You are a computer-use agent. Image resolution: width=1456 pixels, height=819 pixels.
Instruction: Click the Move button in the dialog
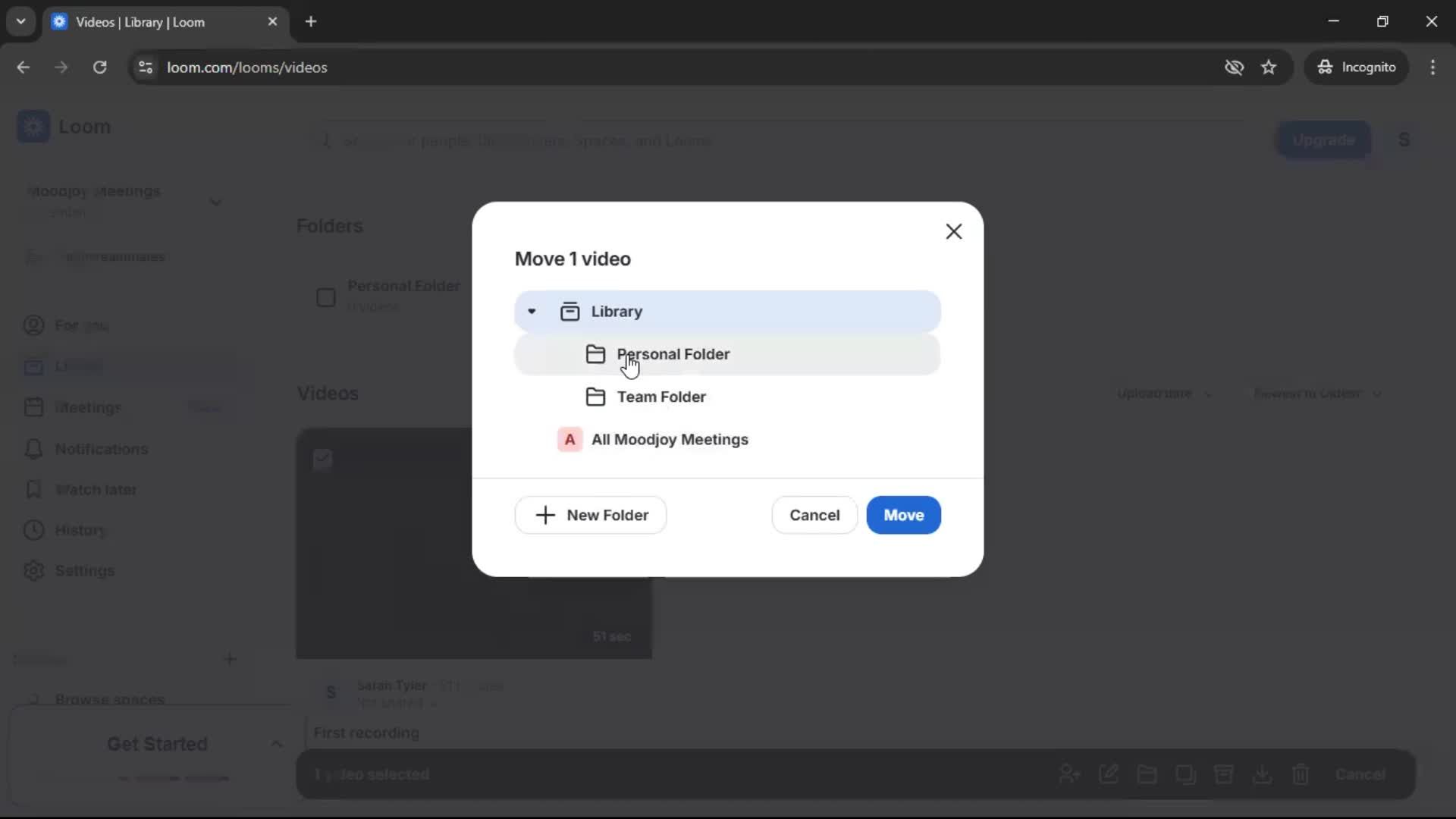(x=903, y=515)
